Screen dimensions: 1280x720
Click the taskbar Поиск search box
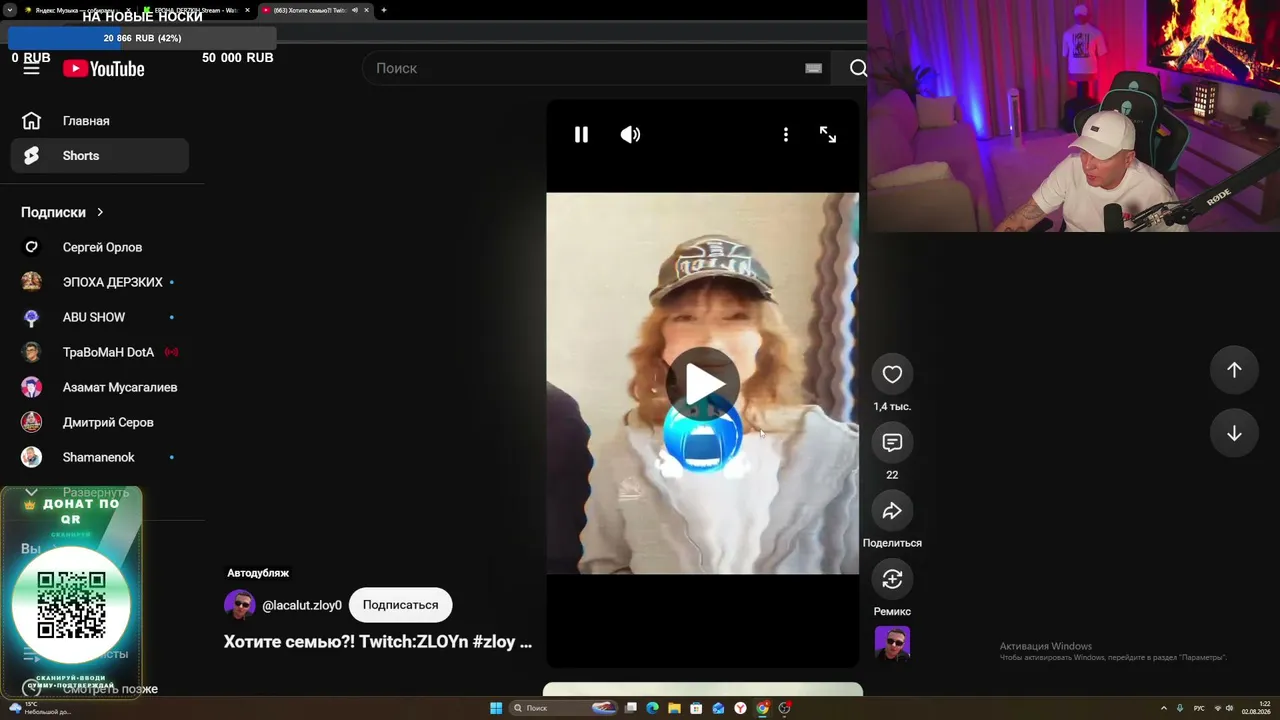pyautogui.click(x=563, y=708)
